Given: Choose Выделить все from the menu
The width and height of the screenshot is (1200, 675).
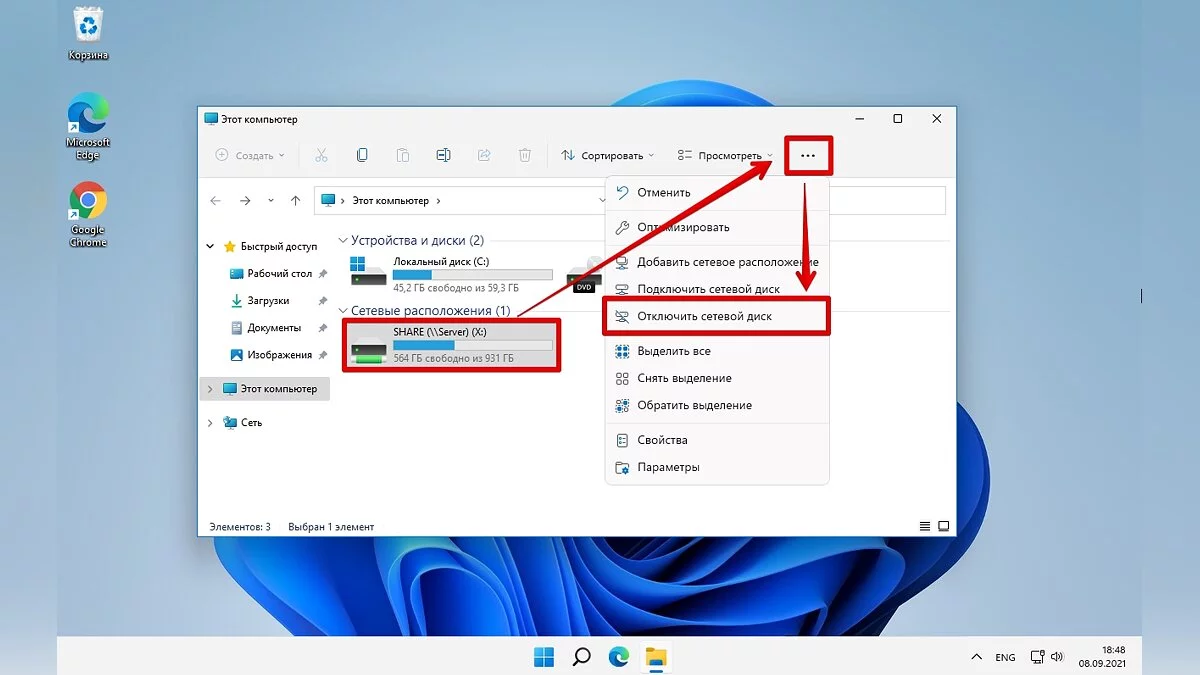Looking at the screenshot, I should click(x=673, y=351).
